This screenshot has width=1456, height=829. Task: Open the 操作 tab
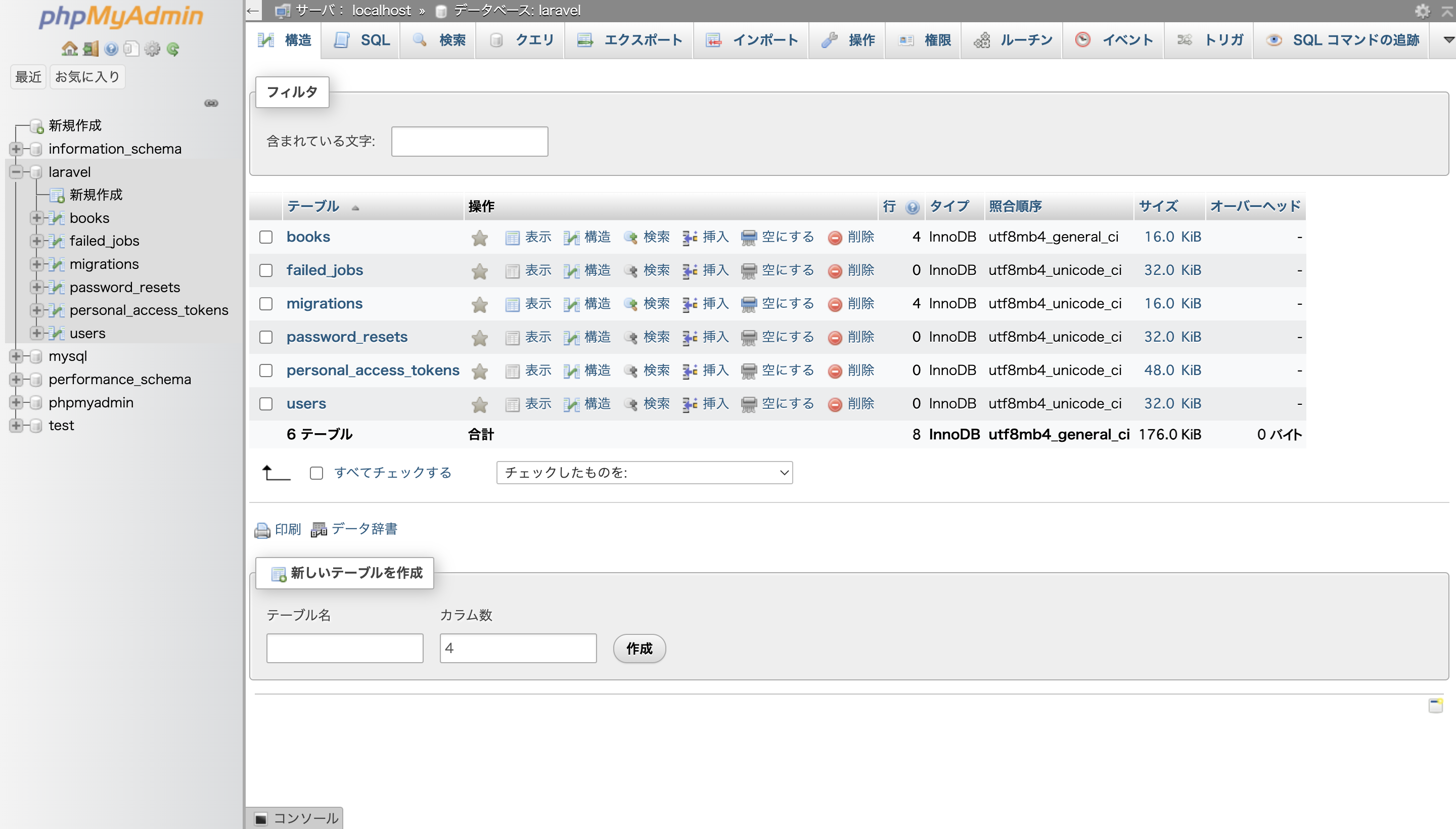click(847, 40)
